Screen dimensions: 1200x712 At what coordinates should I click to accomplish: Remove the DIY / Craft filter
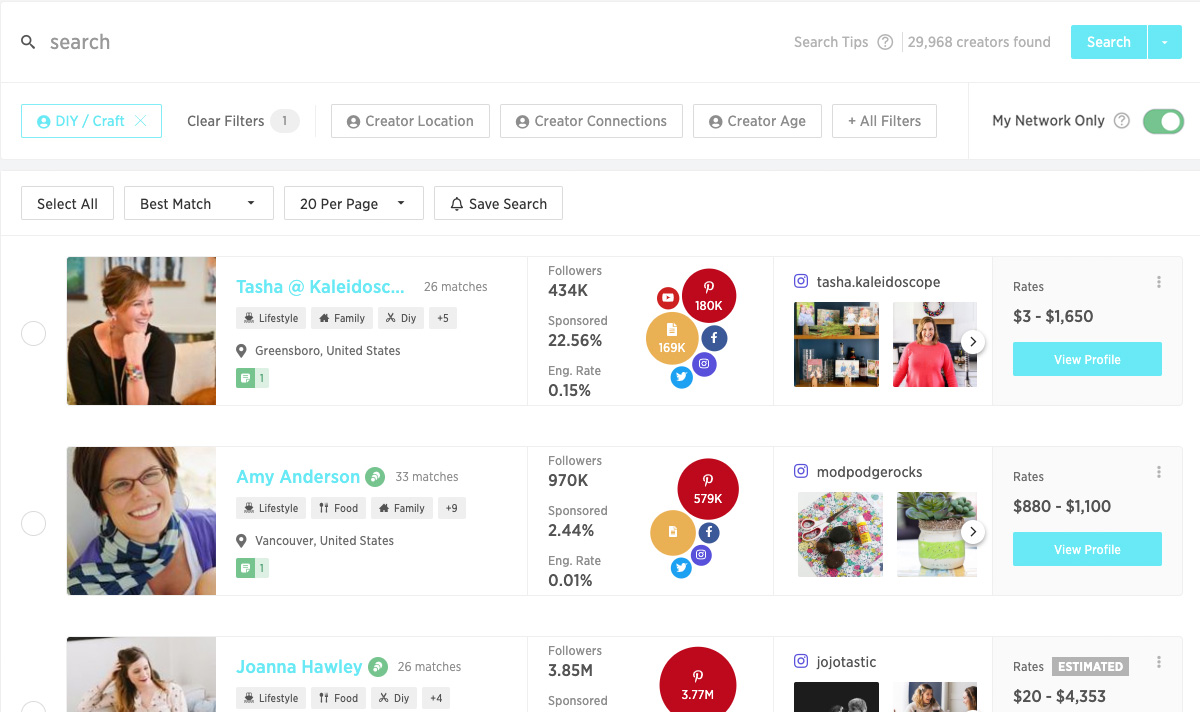coord(140,121)
